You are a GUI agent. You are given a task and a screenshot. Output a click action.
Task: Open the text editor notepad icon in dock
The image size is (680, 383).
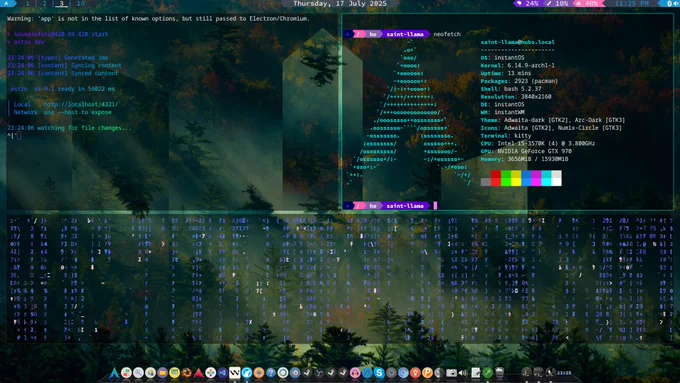tap(476, 373)
